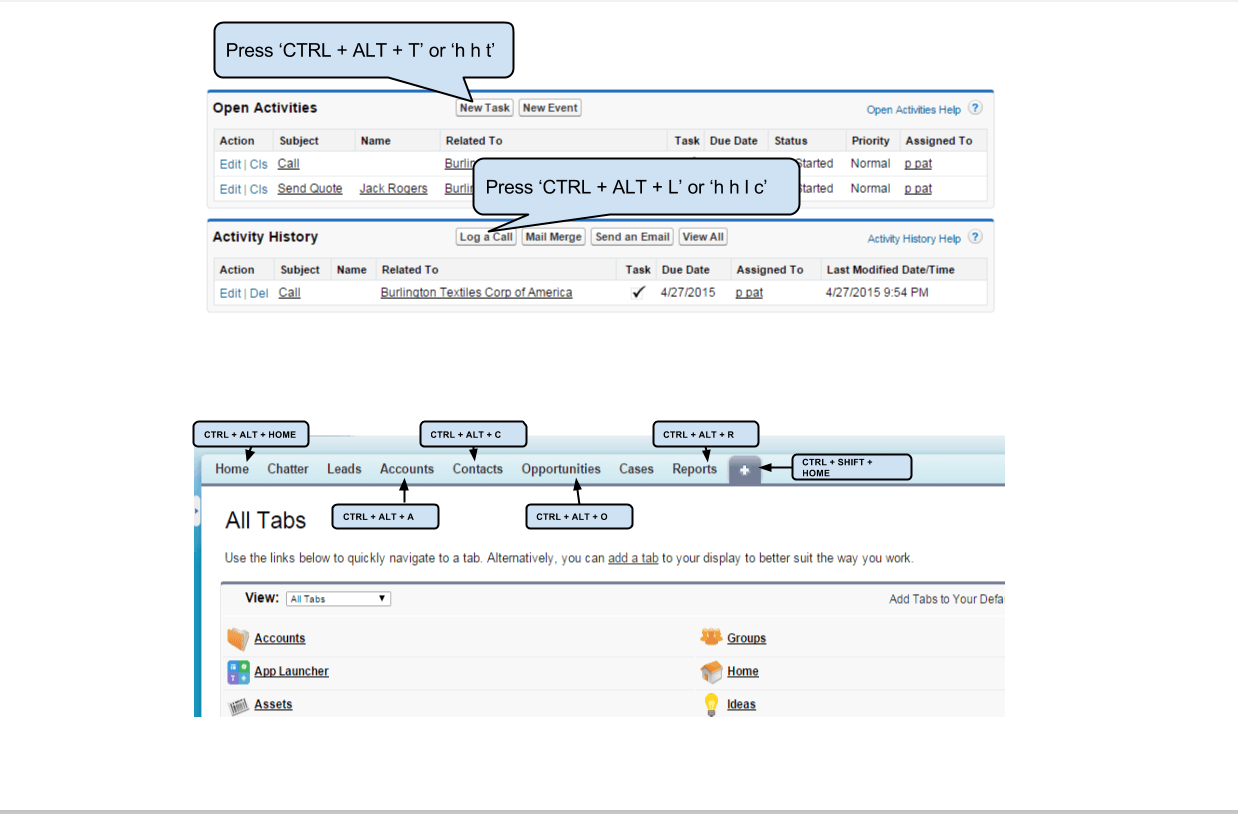
Task: Select the 4/27/2015 9:54 PM modified time
Action: tap(877, 293)
